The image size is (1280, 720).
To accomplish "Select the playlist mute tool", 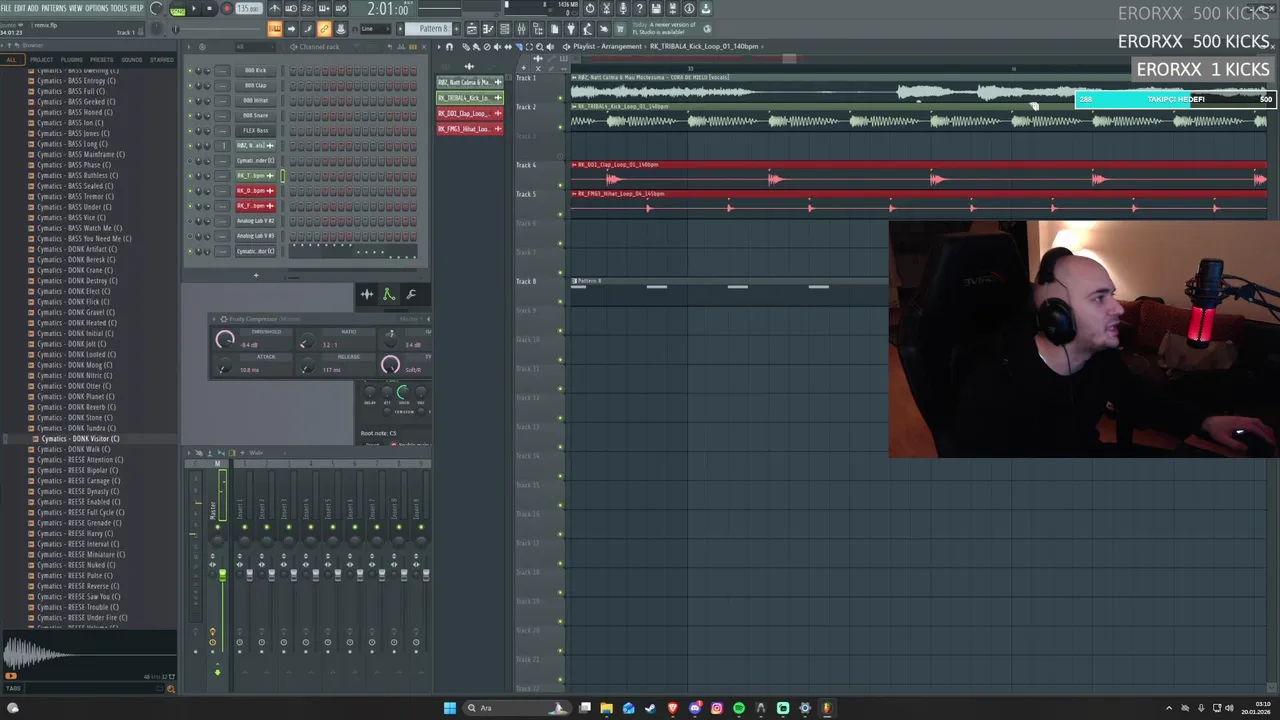I will pyautogui.click(x=497, y=47).
